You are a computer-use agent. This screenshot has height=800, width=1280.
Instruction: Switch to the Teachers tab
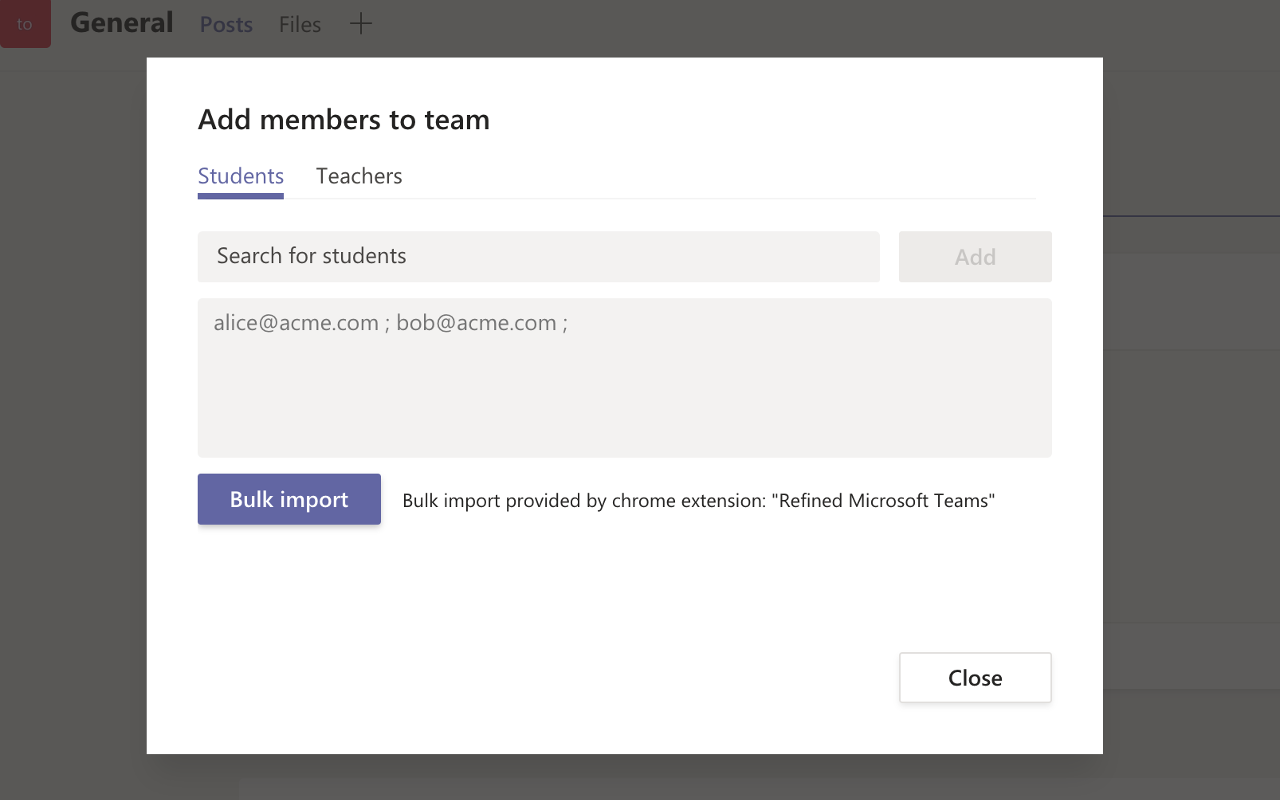359,176
